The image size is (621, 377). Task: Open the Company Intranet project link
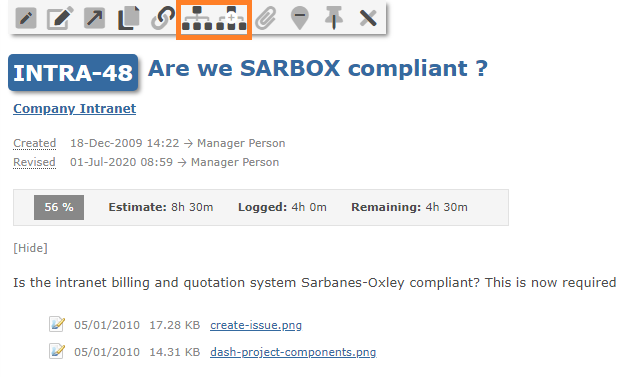[x=74, y=109]
